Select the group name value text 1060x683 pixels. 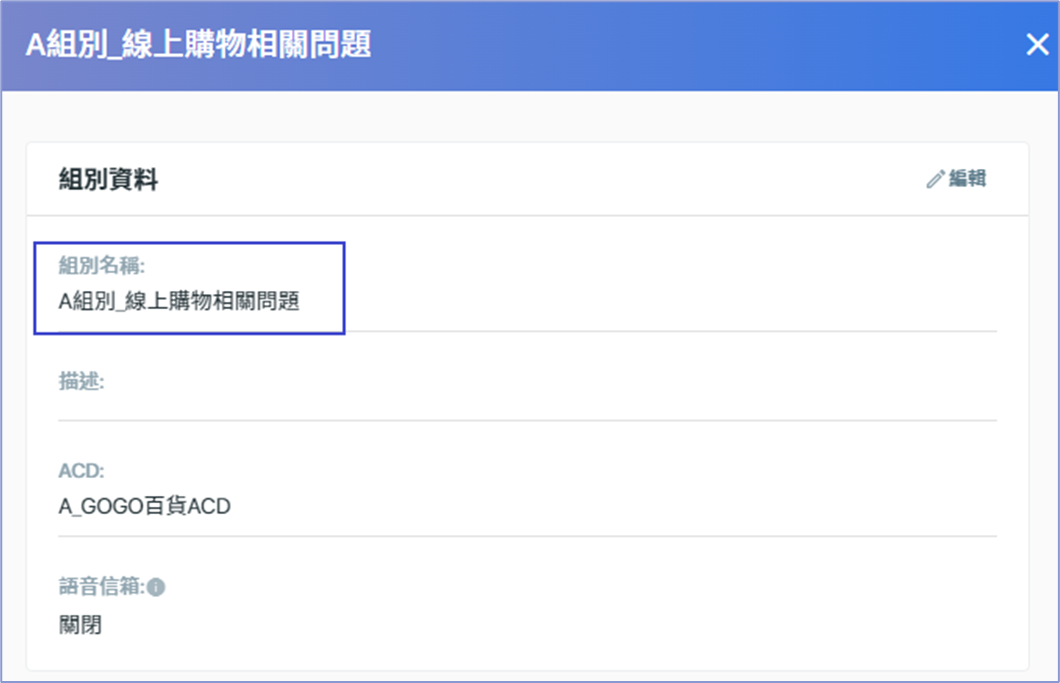(179, 301)
